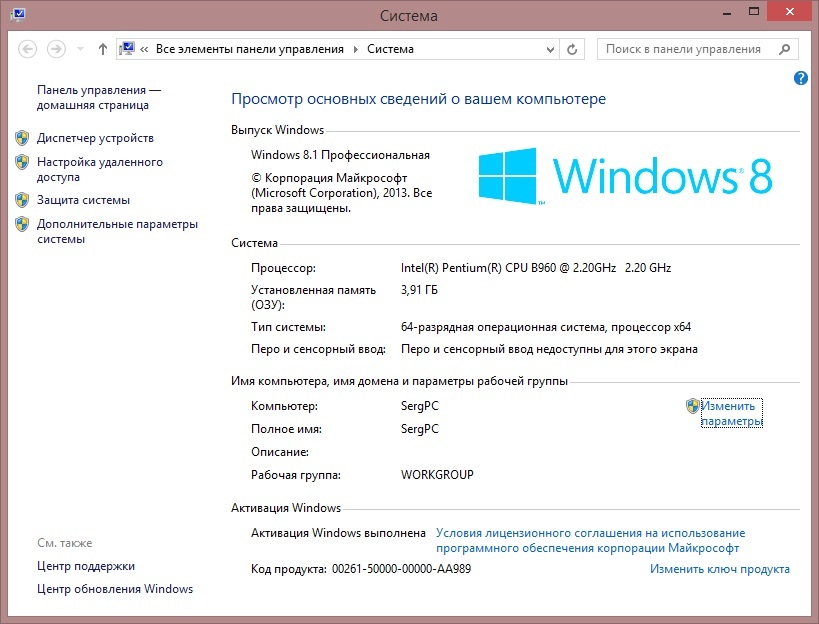Open Центр обновления Windows link
This screenshot has width=819, height=624.
tap(115, 589)
